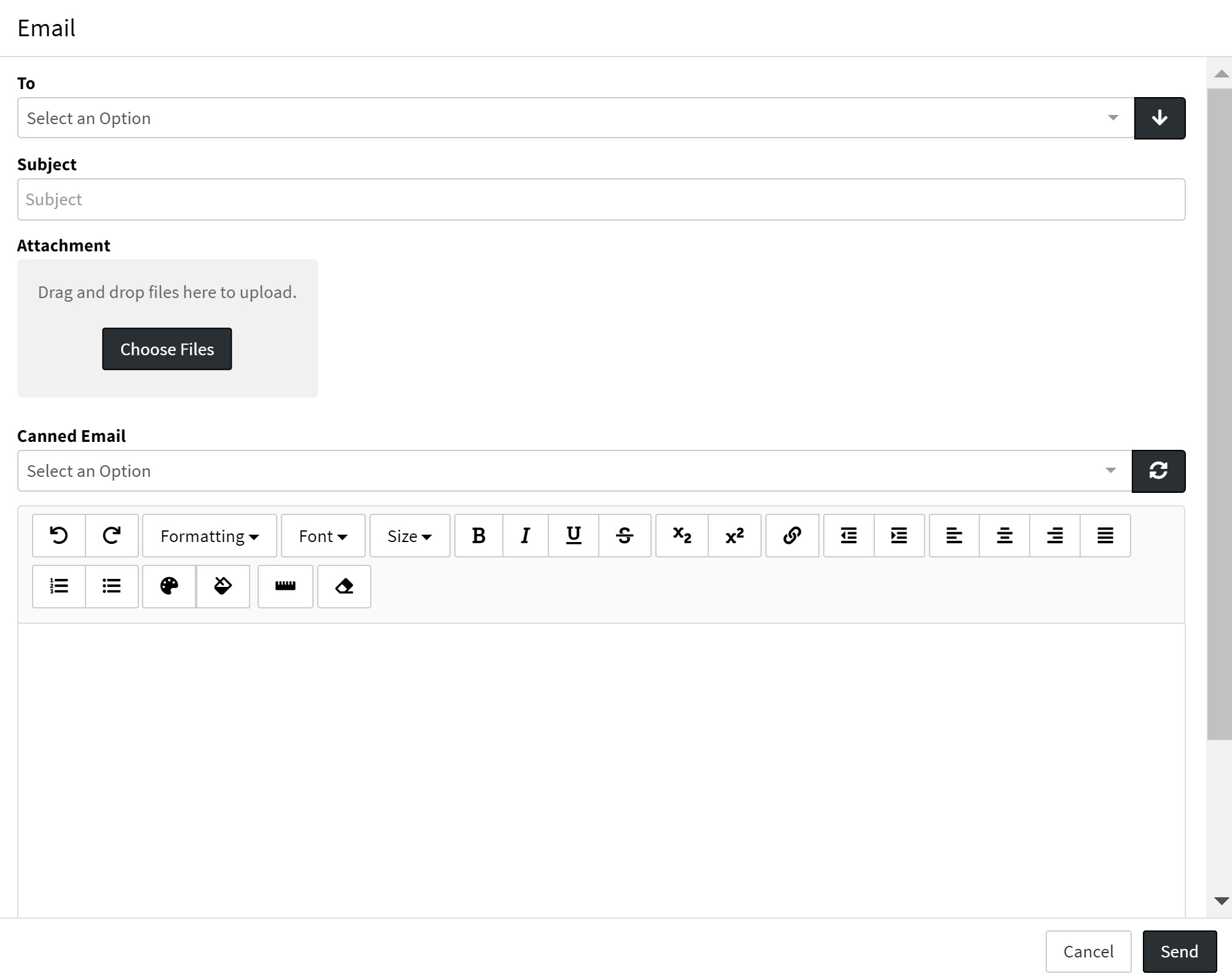Apply subscript formatting
This screenshot has width=1232, height=979.
tap(682, 536)
